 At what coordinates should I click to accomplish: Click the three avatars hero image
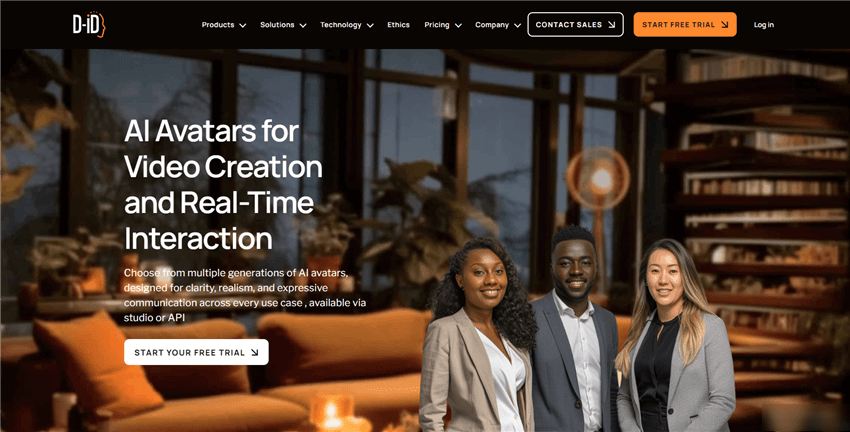[x=577, y=330]
